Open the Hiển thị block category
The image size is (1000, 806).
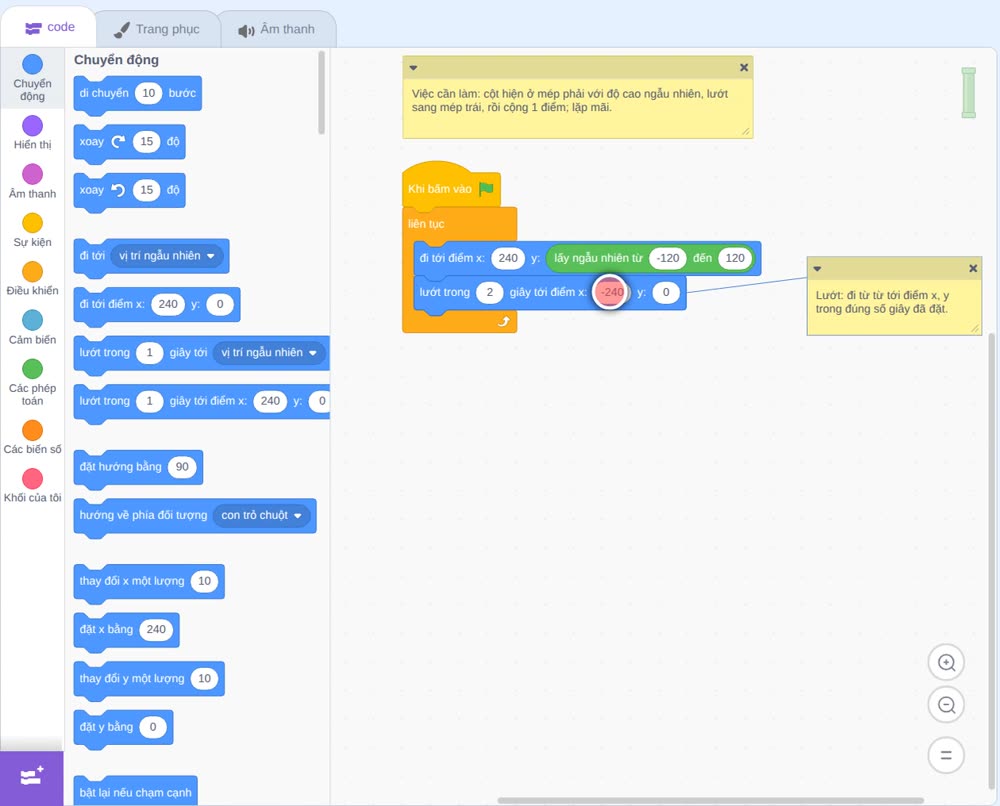click(33, 126)
